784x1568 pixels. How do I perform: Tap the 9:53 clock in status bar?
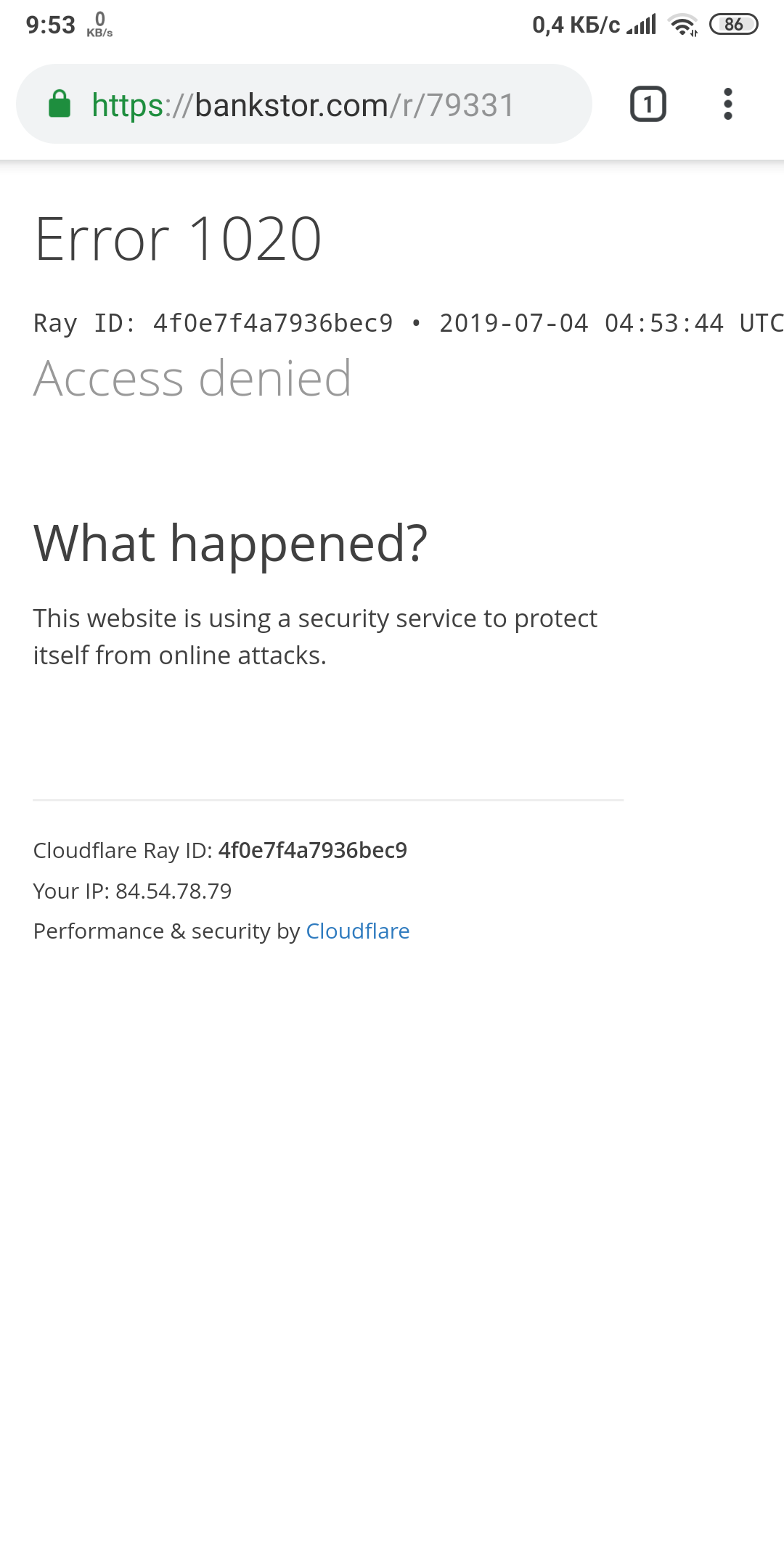point(50,25)
